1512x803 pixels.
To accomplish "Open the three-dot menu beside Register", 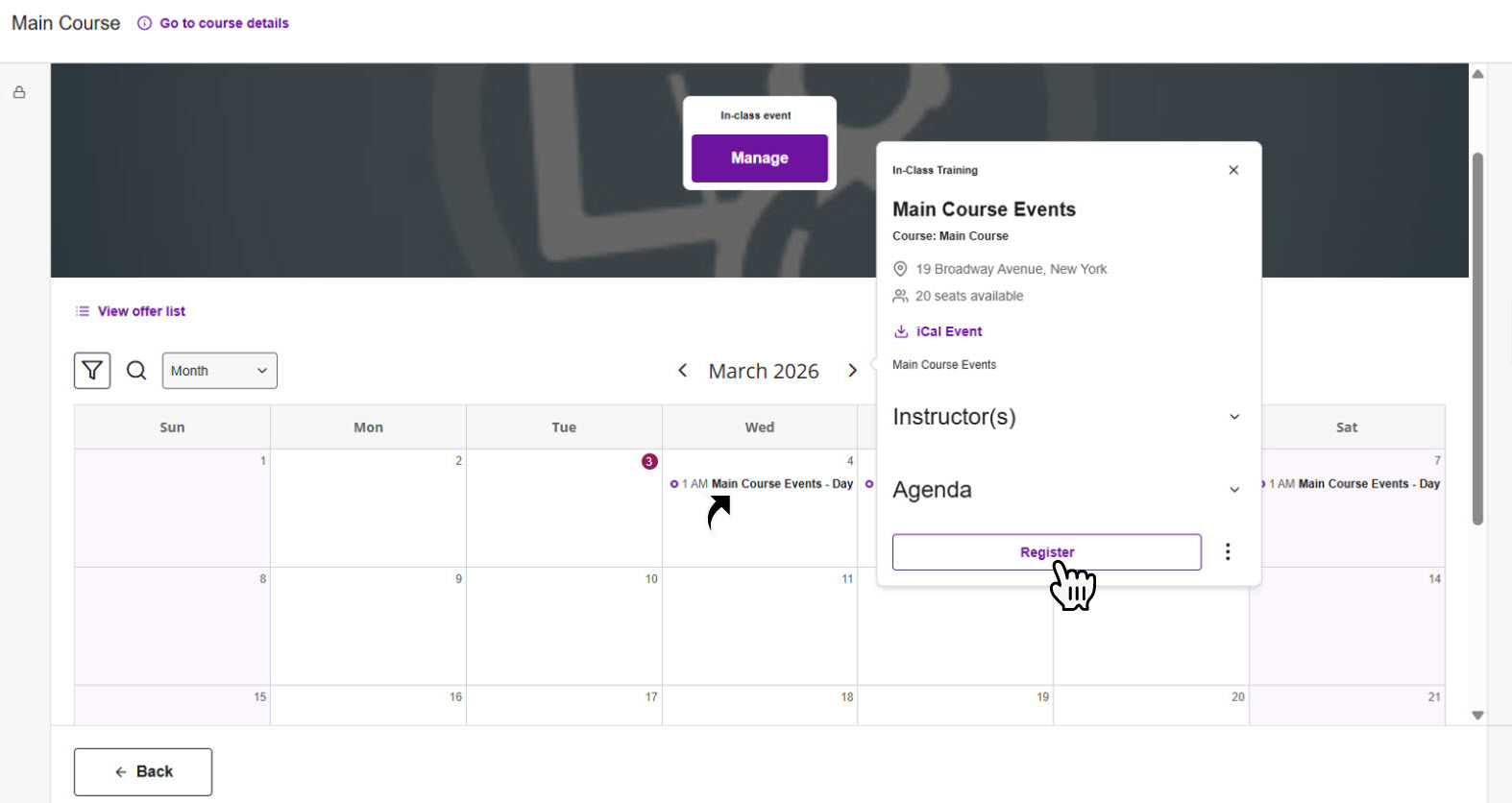I will coord(1228,551).
